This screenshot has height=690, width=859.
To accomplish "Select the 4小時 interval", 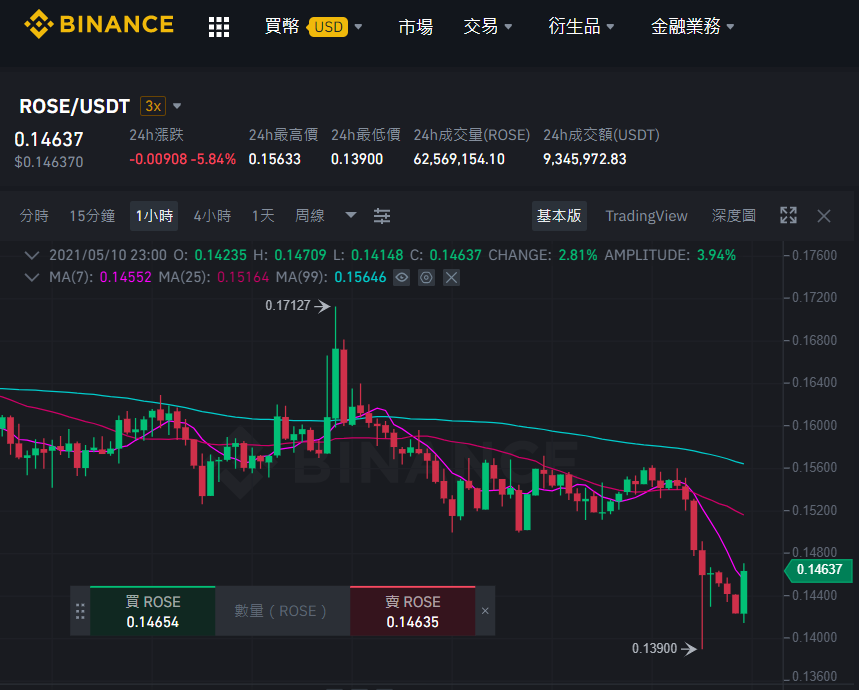I will tap(212, 216).
